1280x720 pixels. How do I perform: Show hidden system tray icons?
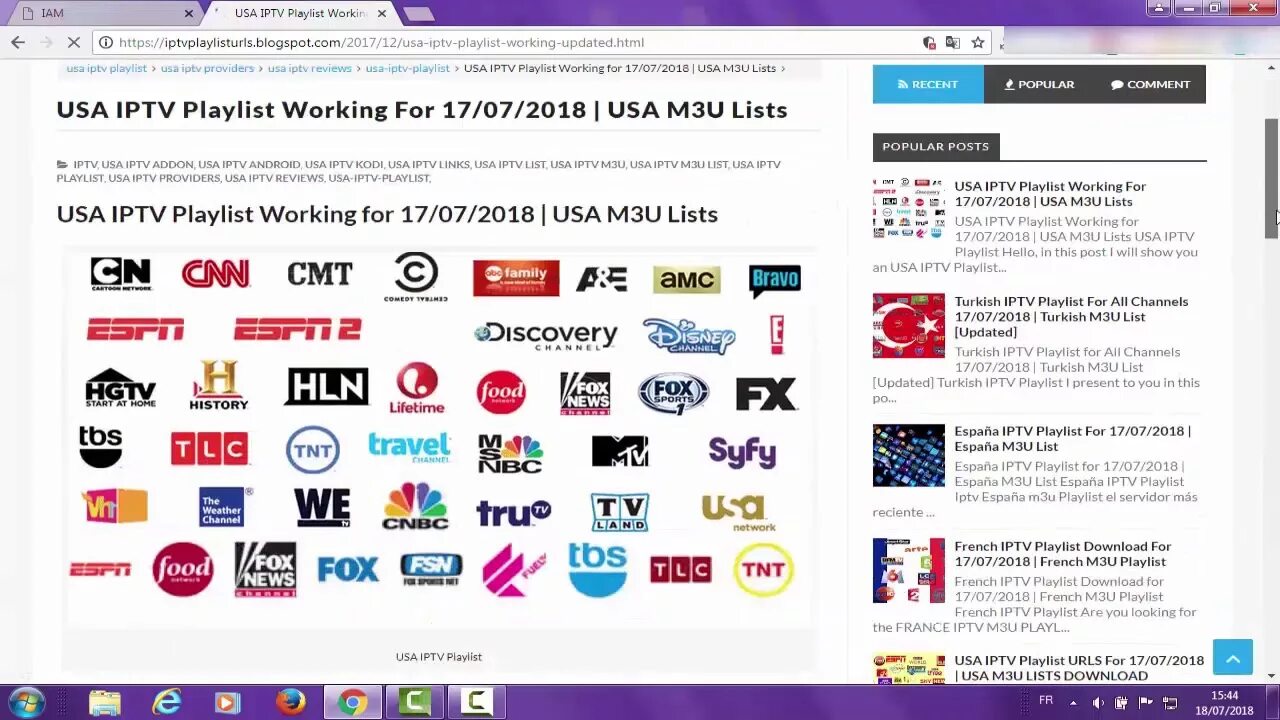pos(1074,702)
